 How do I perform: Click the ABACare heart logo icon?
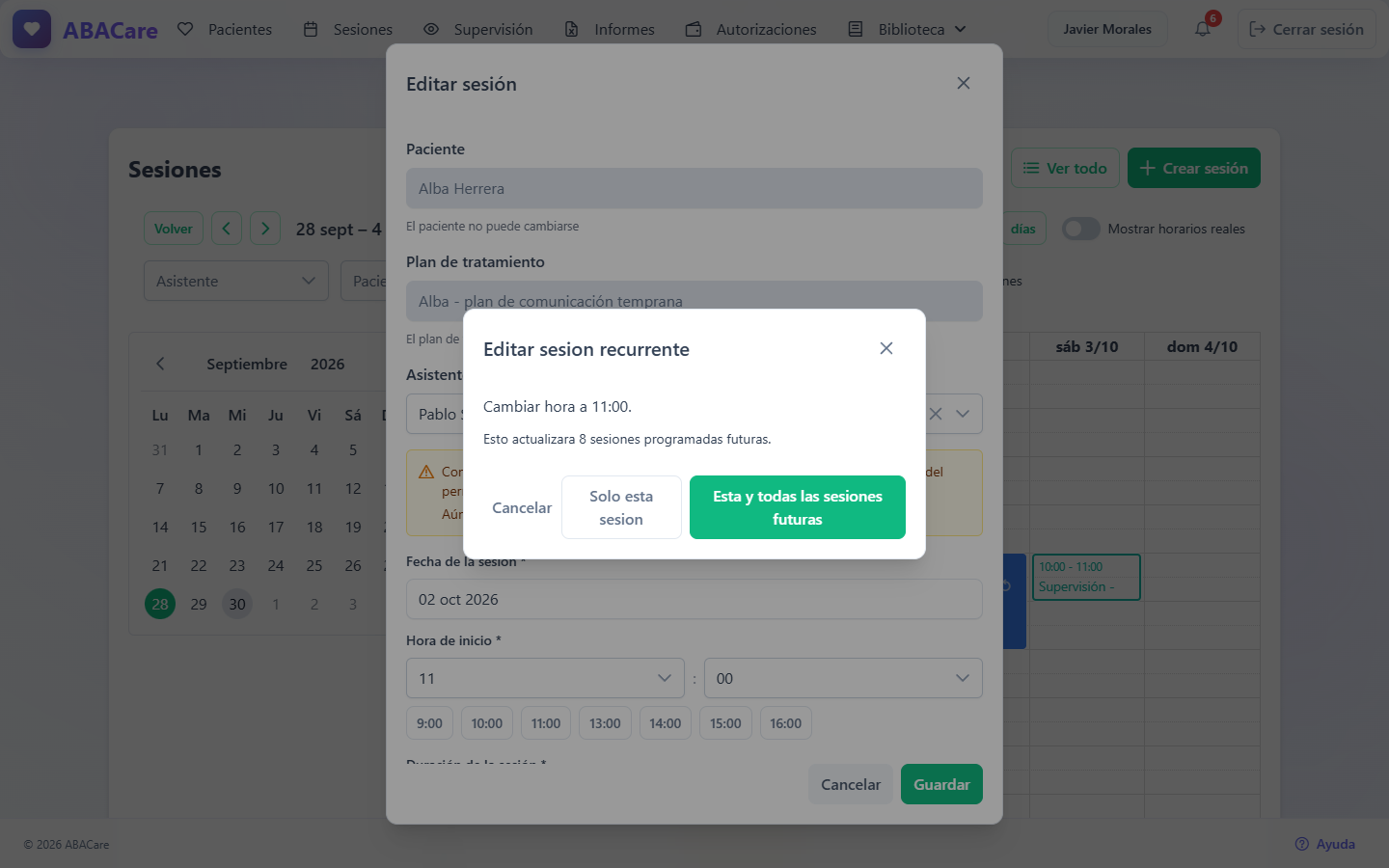(32, 29)
